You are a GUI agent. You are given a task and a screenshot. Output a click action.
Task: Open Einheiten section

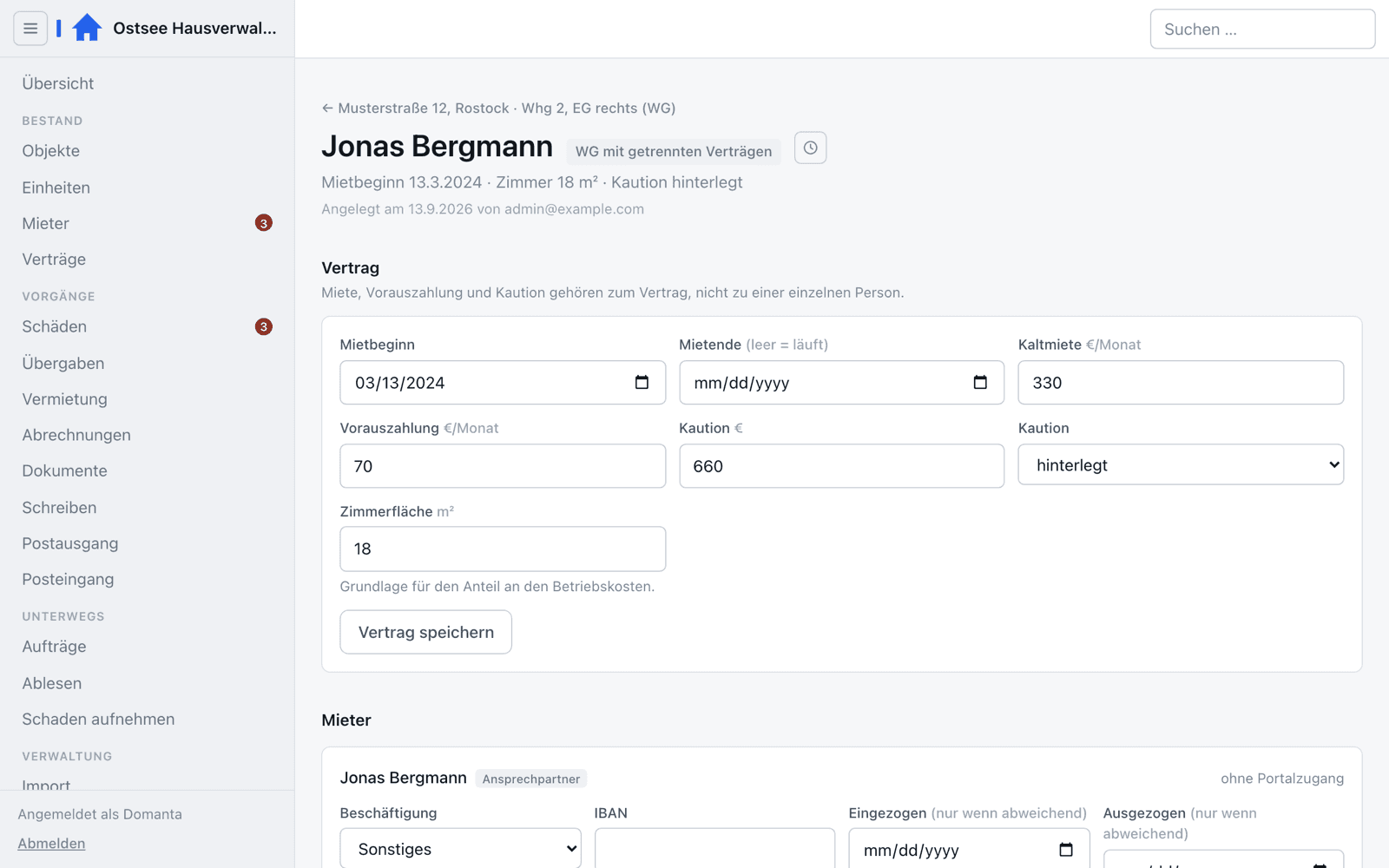tap(56, 187)
